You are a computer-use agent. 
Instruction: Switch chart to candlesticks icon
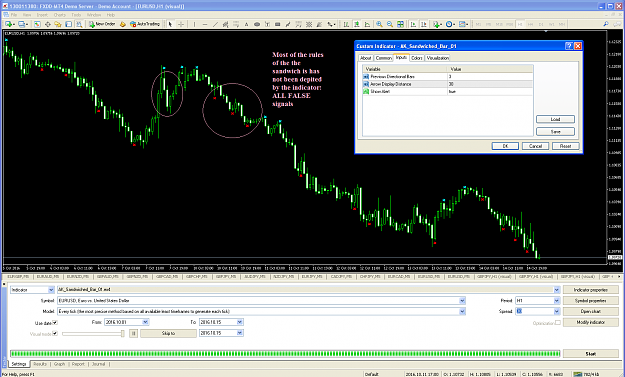(x=357, y=24)
